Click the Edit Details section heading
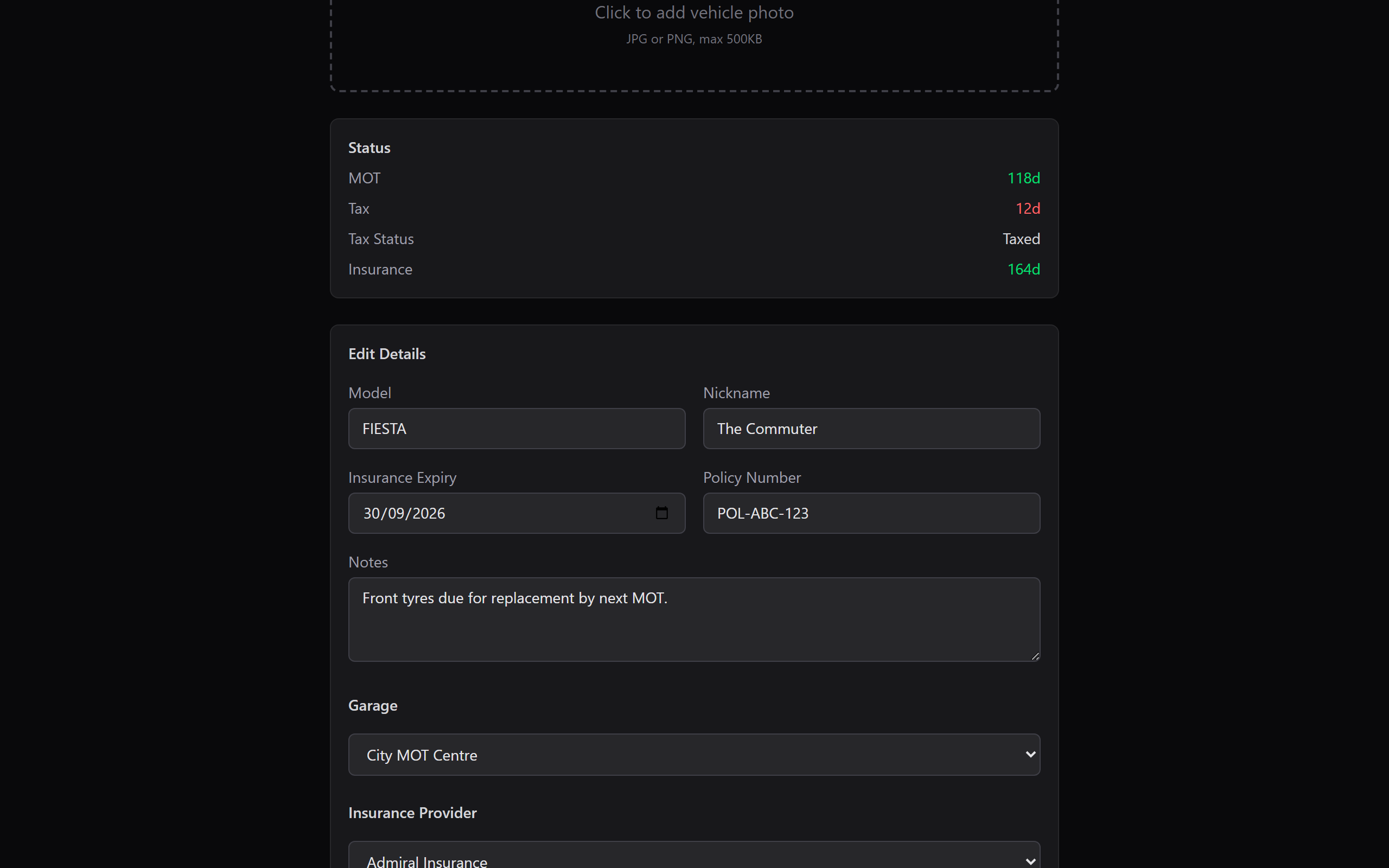The width and height of the screenshot is (1389, 868). coord(386,354)
